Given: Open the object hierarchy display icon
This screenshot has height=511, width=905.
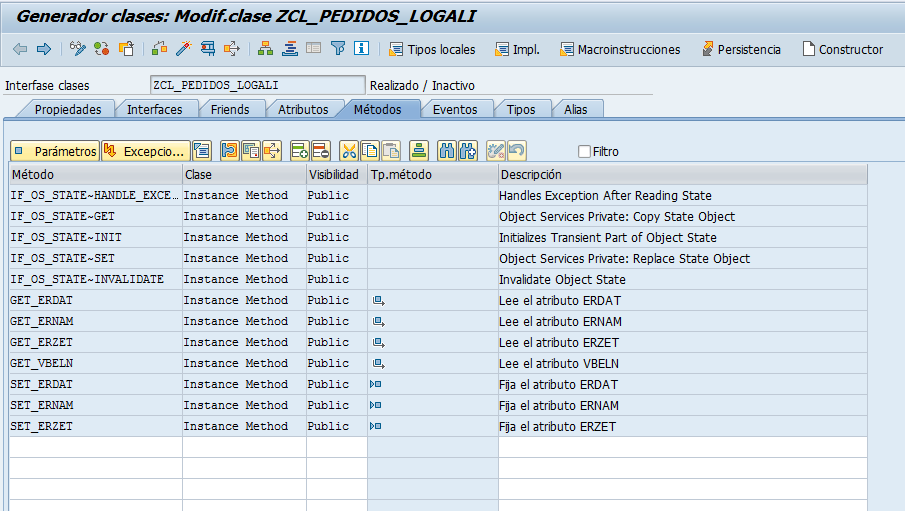Looking at the screenshot, I should 265,49.
